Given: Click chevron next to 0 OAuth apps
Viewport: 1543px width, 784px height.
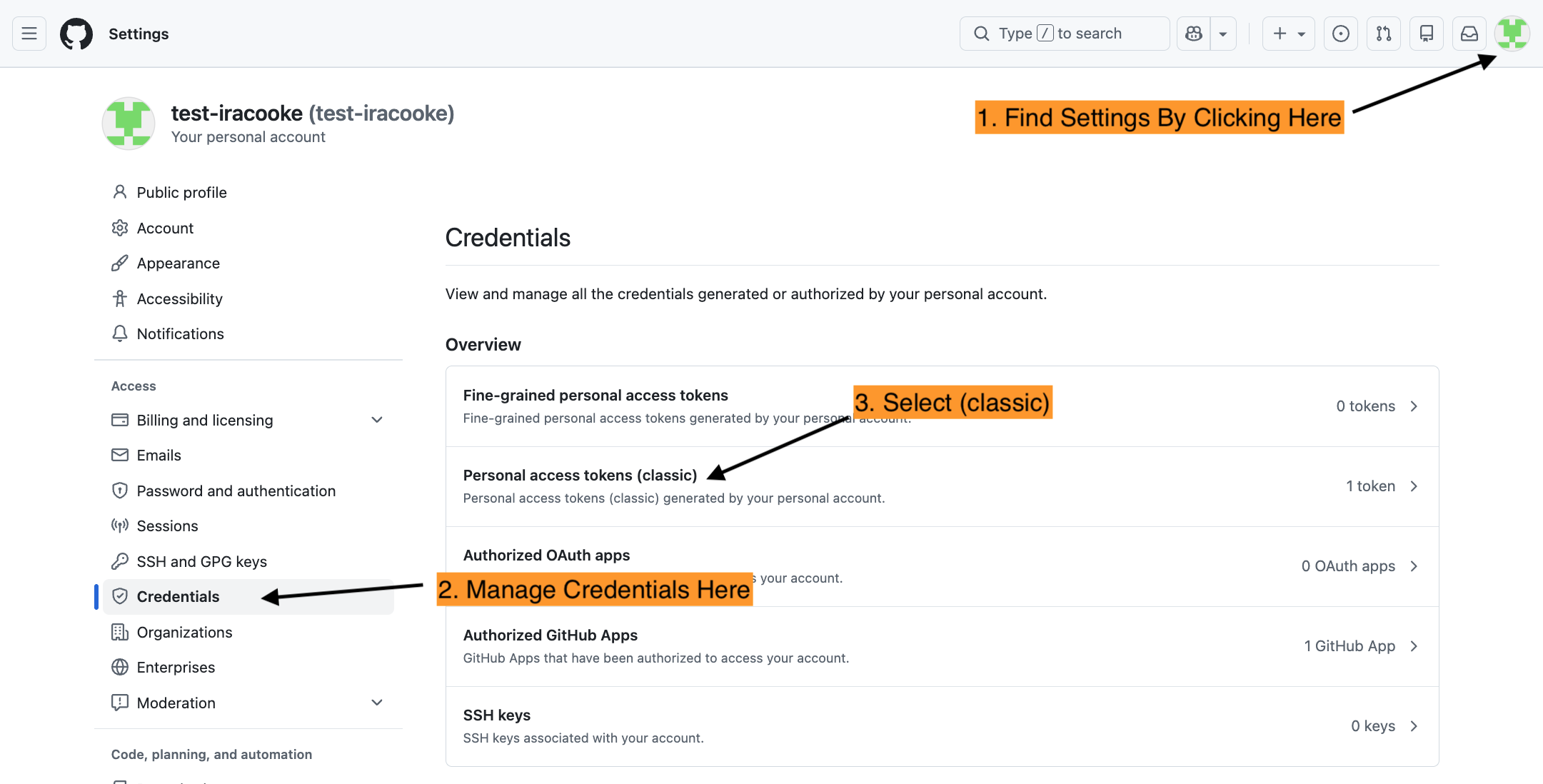Looking at the screenshot, I should [x=1414, y=566].
